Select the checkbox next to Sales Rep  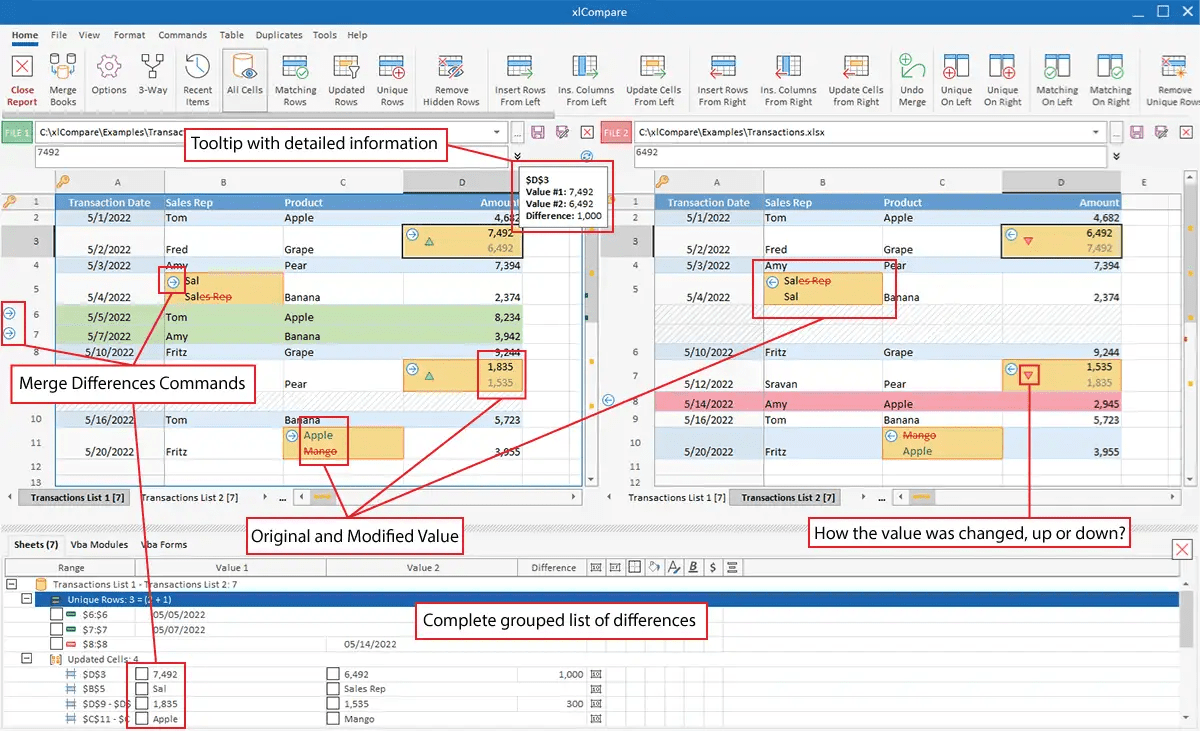tap(332, 688)
